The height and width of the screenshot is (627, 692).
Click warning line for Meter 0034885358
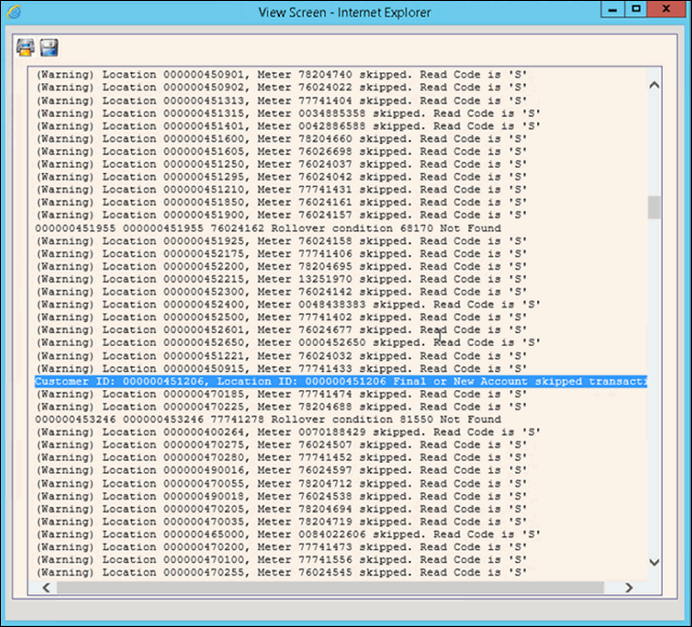click(x=288, y=113)
